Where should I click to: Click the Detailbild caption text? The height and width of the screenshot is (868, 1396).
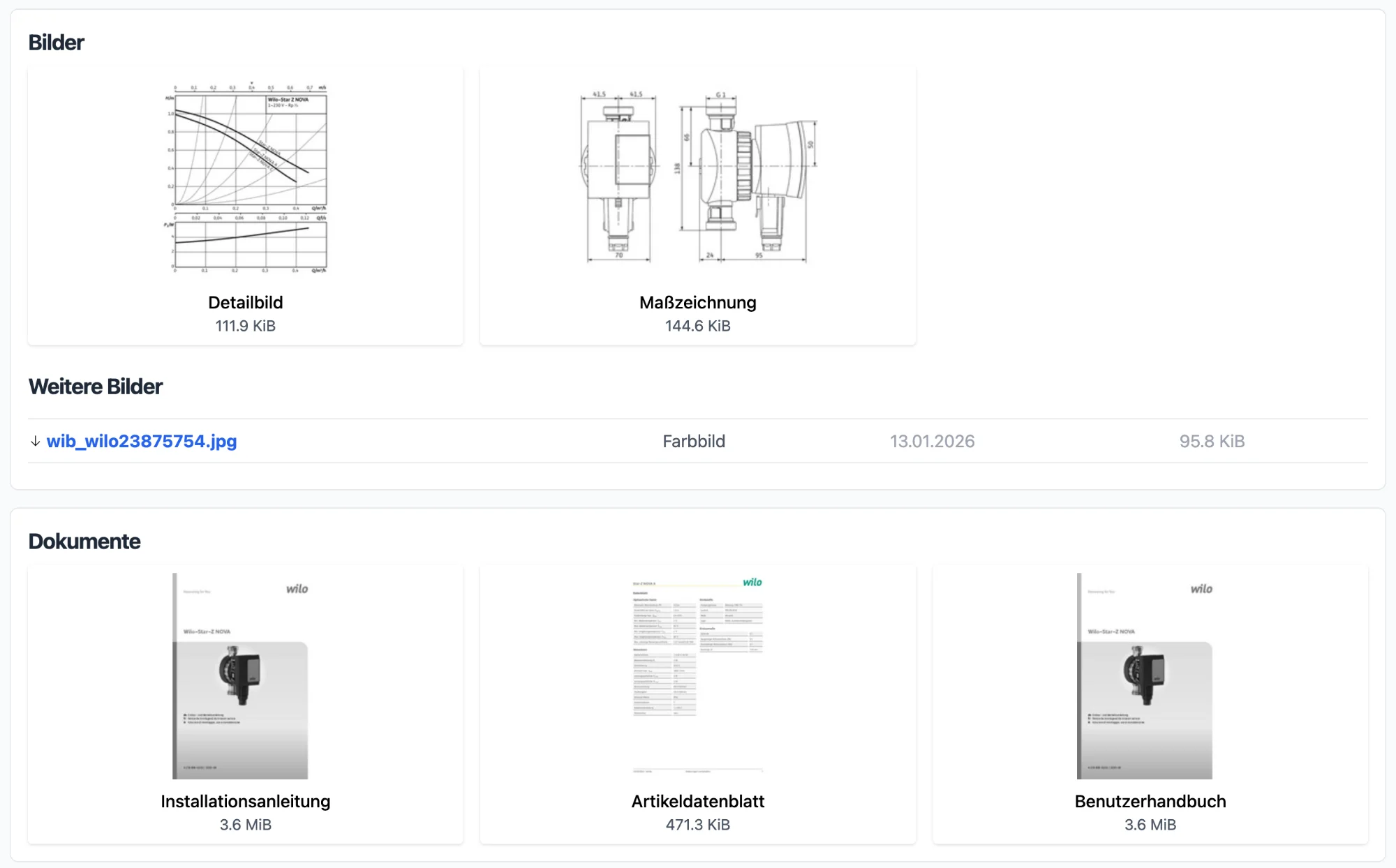(245, 302)
